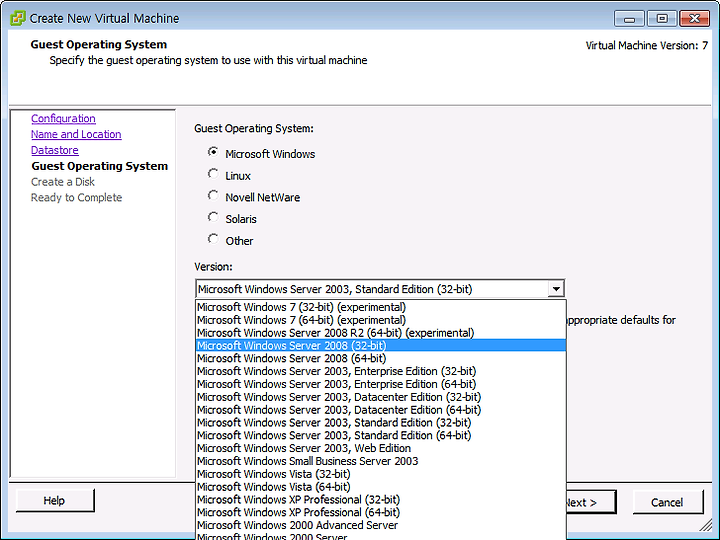Select Microsoft Windows XP Professional (64-bit)

point(380,512)
